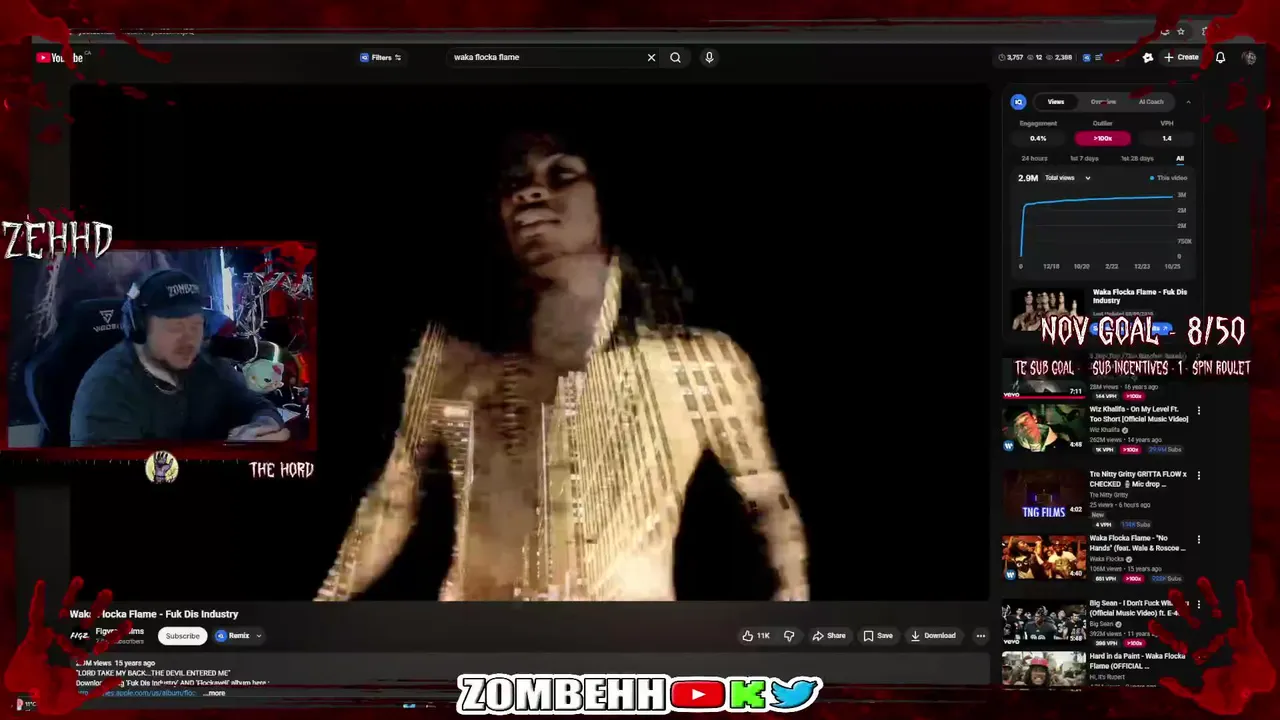Click the Remix button
Viewport: 1280px width, 720px height.
232,635
